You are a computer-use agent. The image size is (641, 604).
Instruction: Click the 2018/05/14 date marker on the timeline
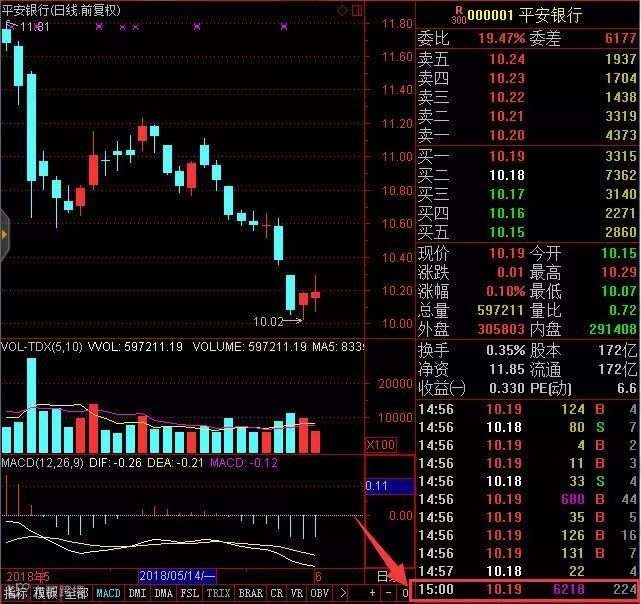pyautogui.click(x=177, y=576)
